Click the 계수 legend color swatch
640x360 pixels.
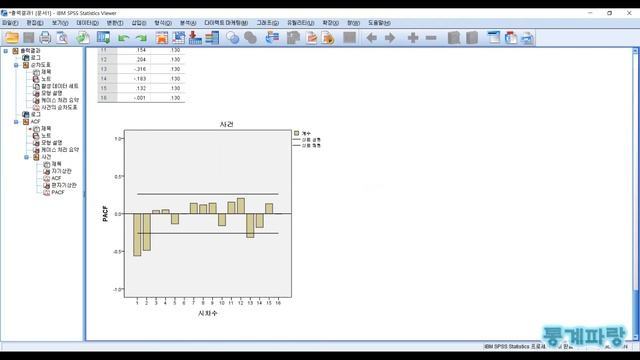tap(296, 133)
